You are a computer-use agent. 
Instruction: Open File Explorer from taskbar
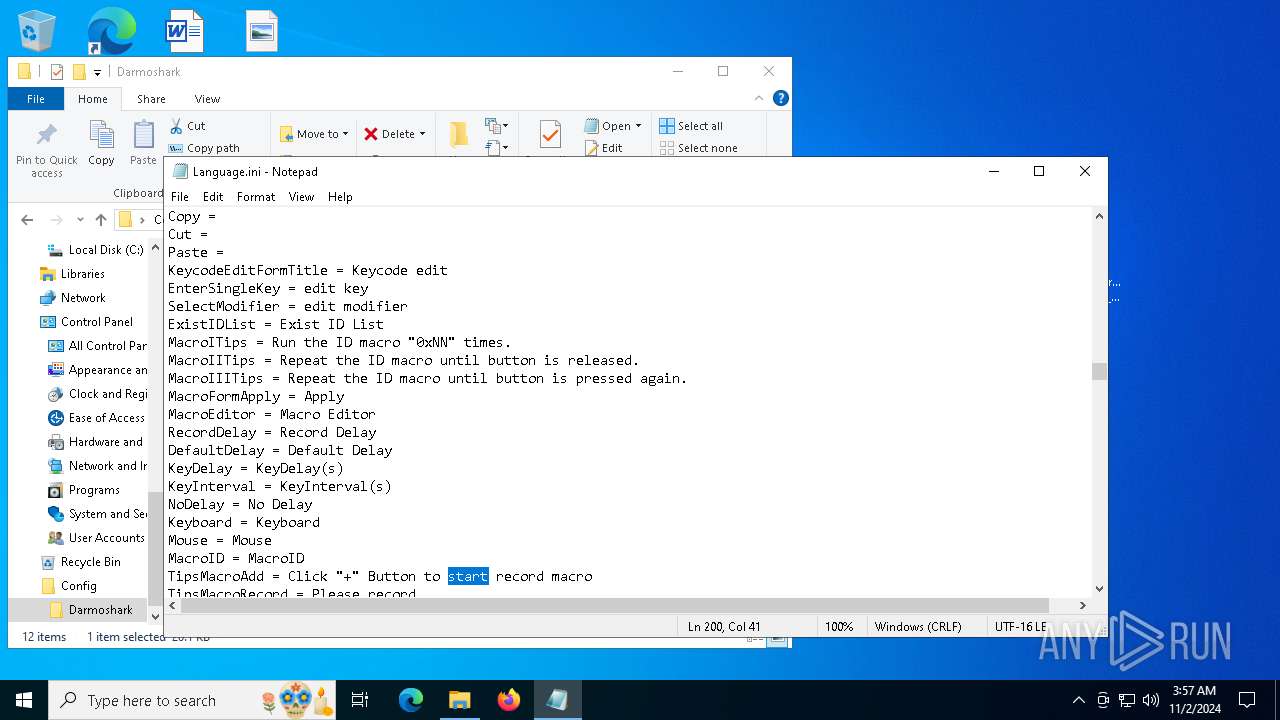coord(459,700)
